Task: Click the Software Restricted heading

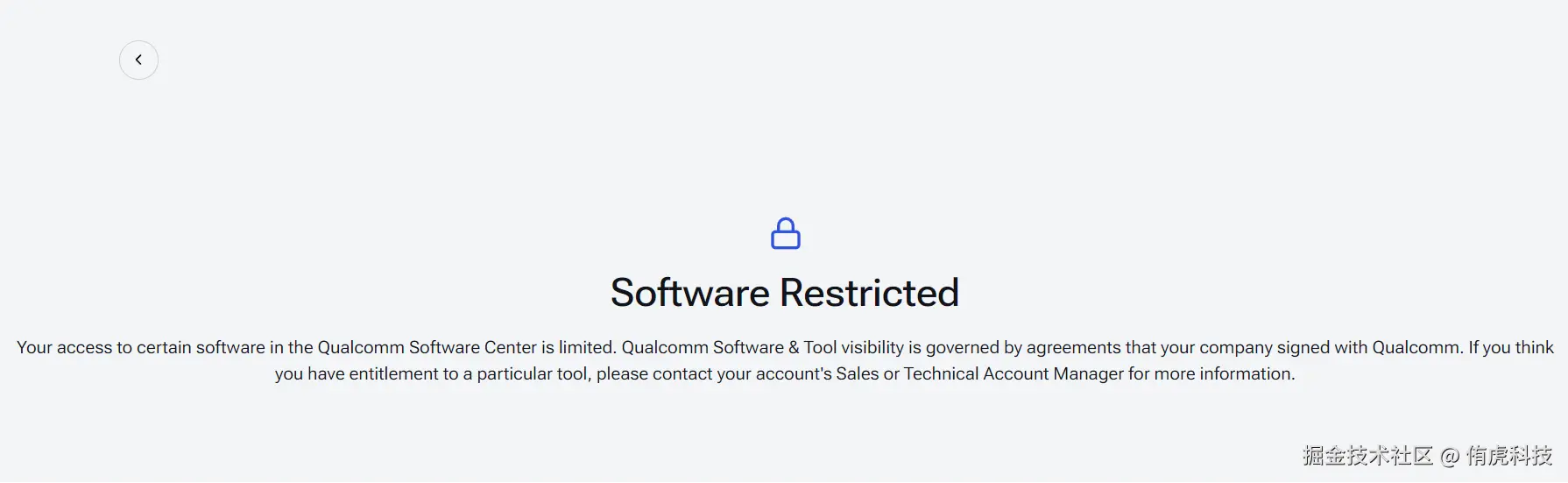Action: pos(784,293)
